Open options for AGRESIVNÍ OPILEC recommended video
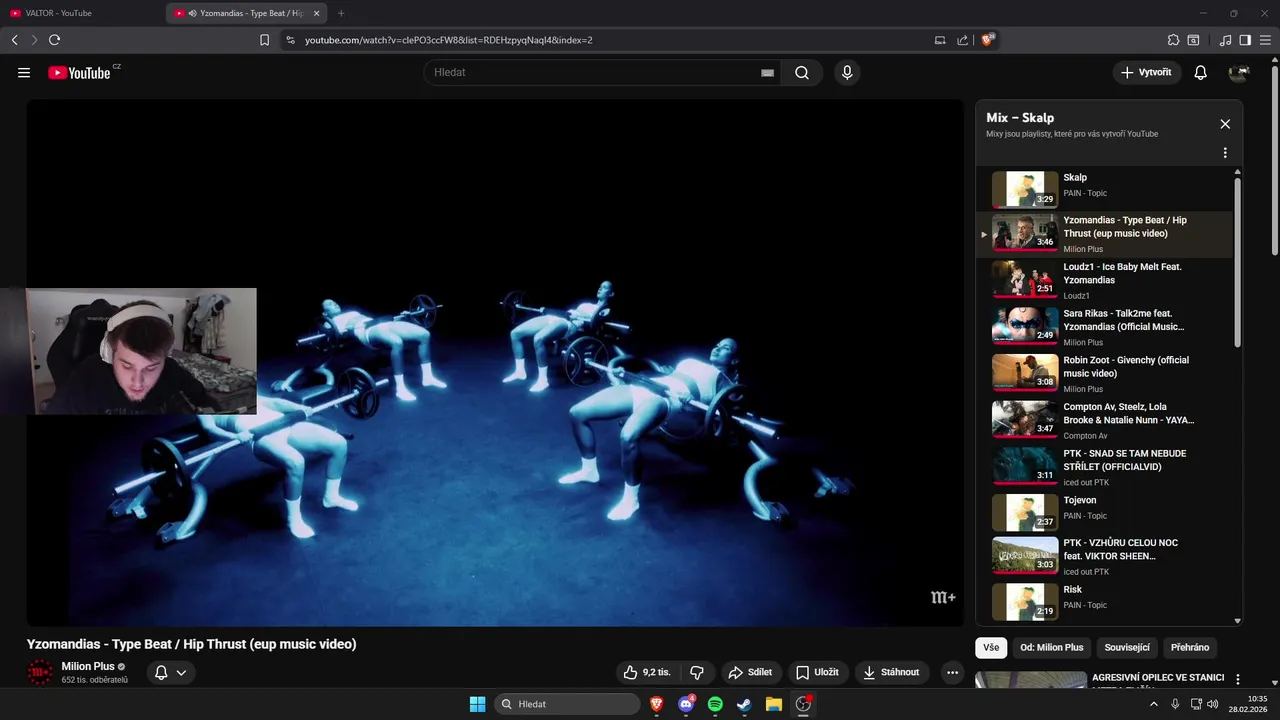1280x720 pixels. (x=1238, y=680)
